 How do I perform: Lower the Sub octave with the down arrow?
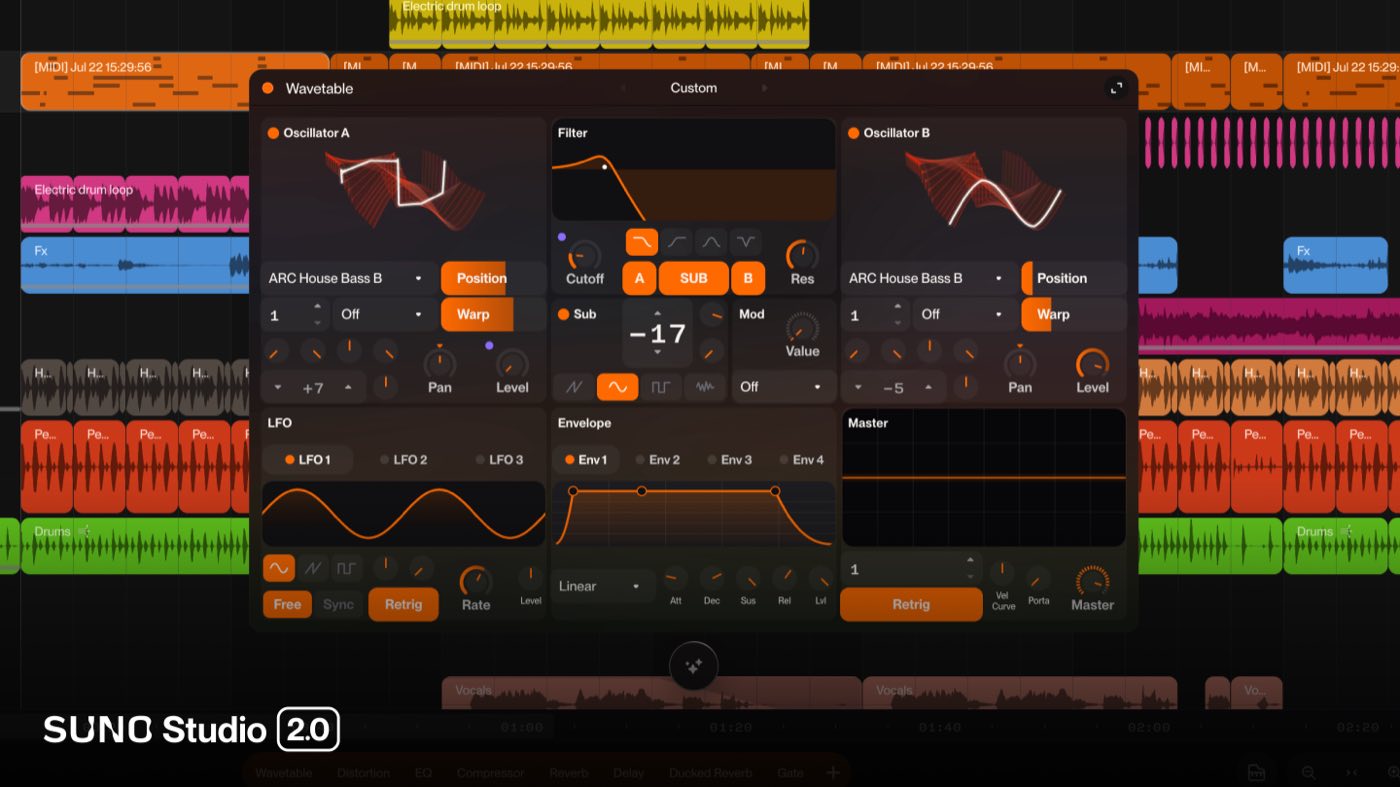[657, 352]
